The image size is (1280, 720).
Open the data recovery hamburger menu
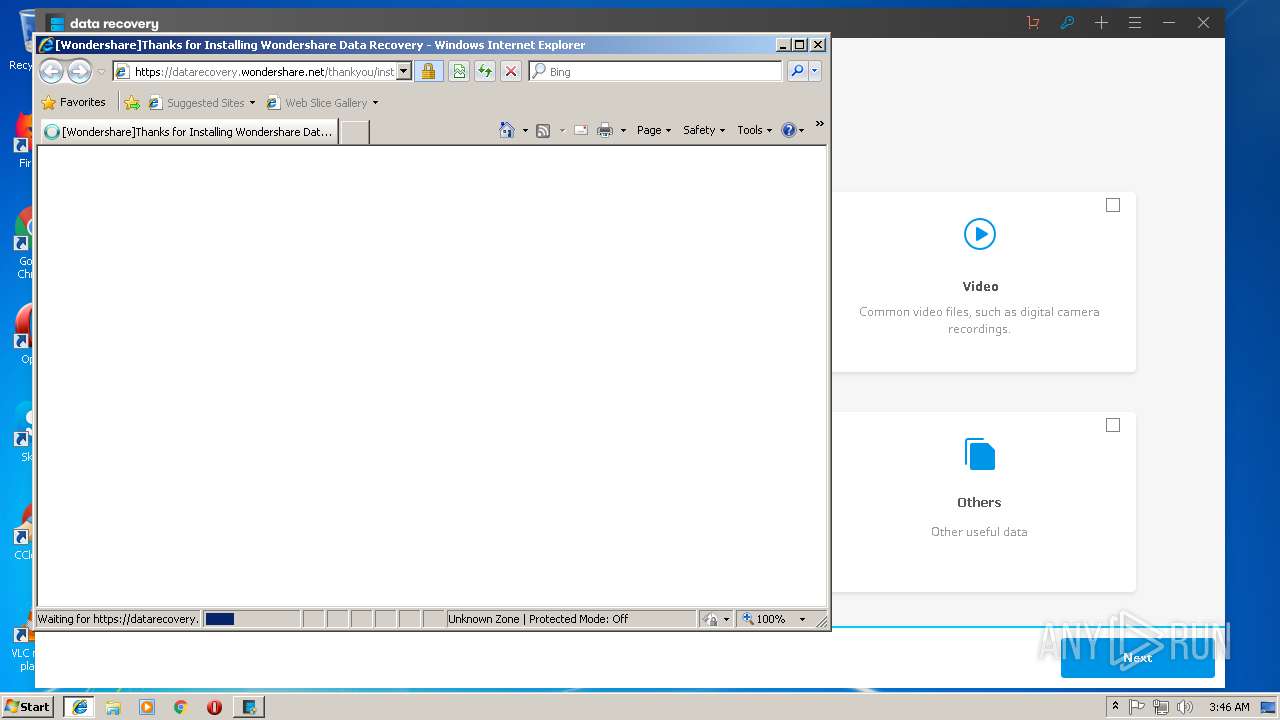tap(1135, 22)
